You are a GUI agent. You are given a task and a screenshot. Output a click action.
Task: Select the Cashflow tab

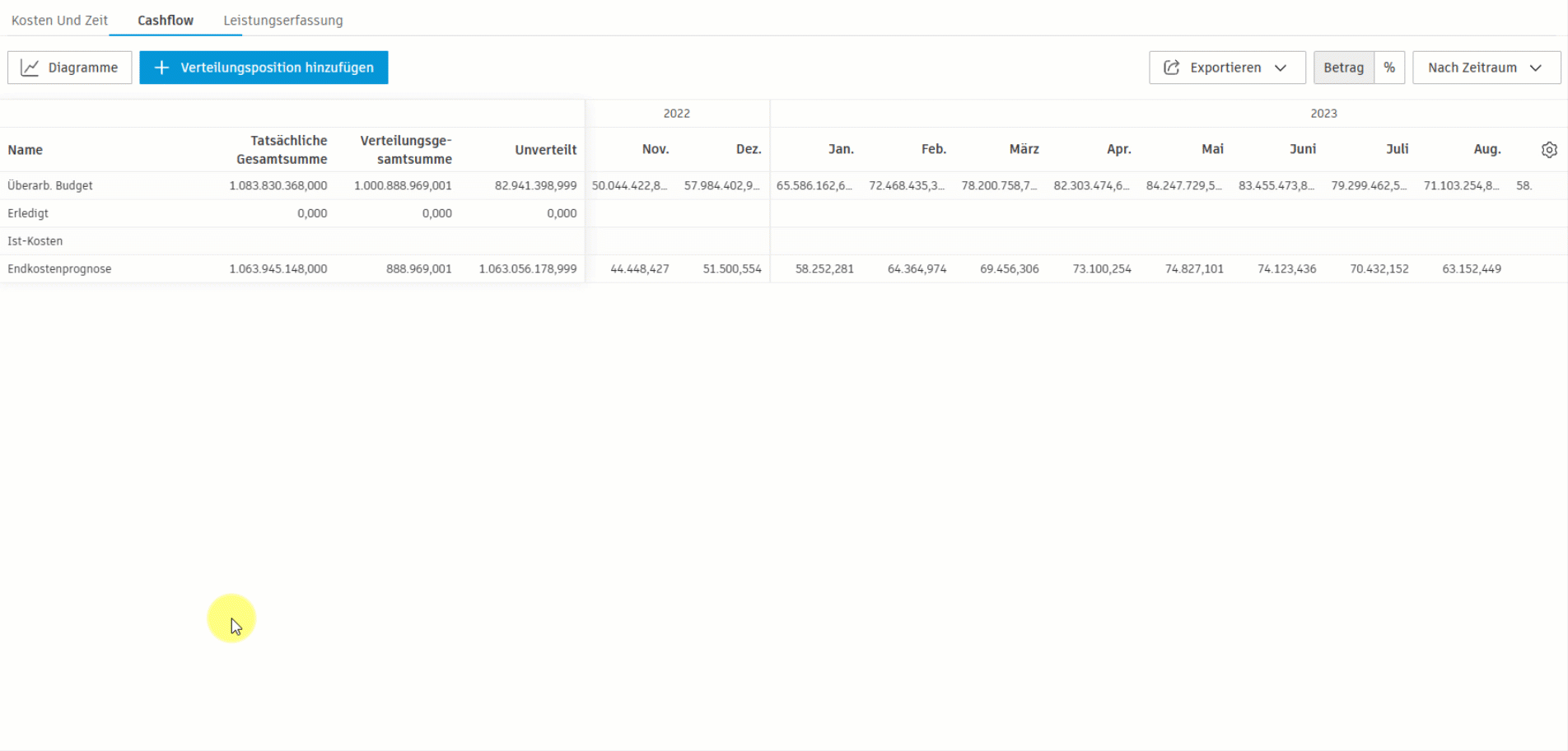tap(166, 21)
